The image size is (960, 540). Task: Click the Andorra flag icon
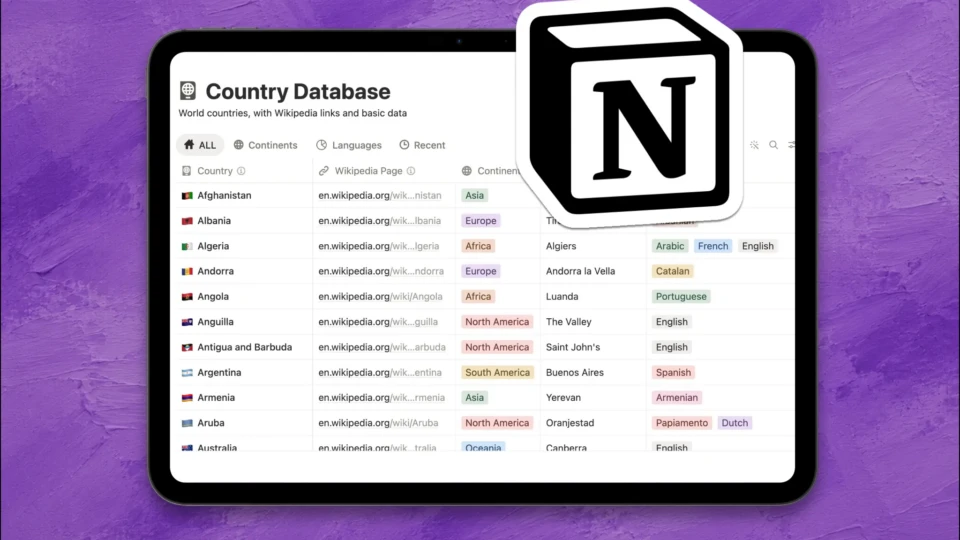click(x=187, y=271)
